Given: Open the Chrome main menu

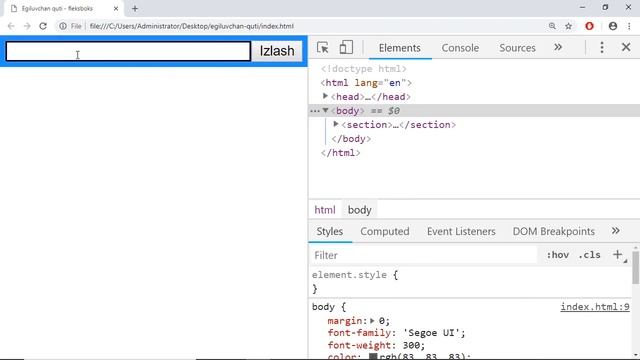Looking at the screenshot, I should [x=629, y=26].
